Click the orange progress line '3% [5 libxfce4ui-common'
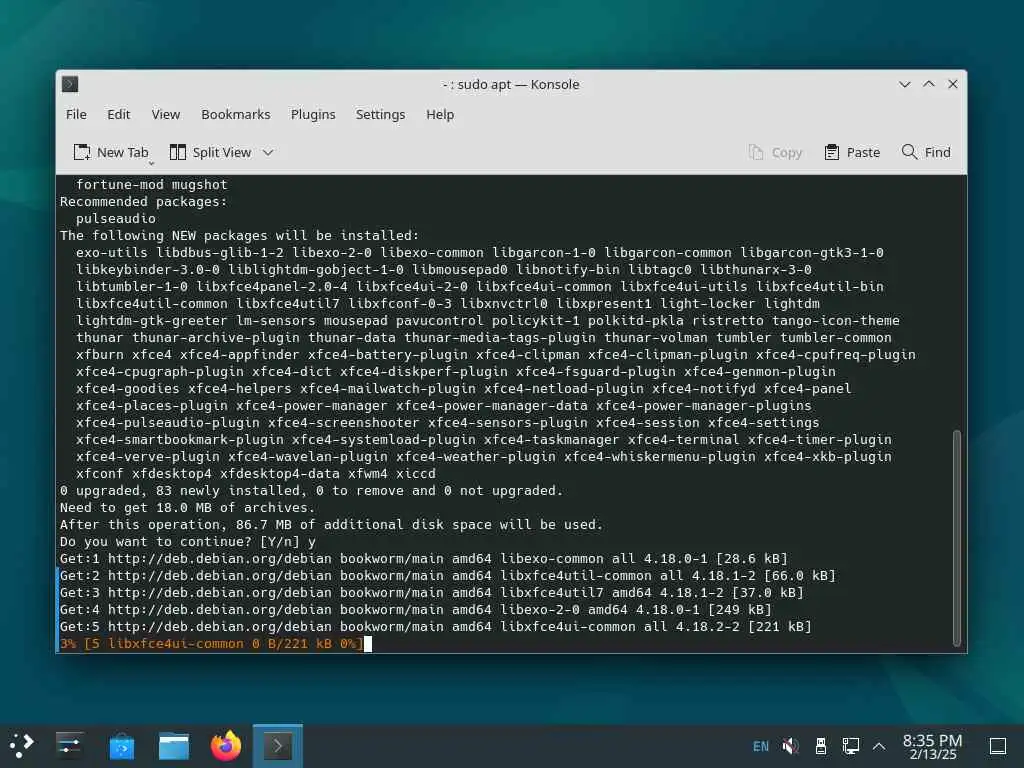The height and width of the screenshot is (768, 1024). point(211,644)
